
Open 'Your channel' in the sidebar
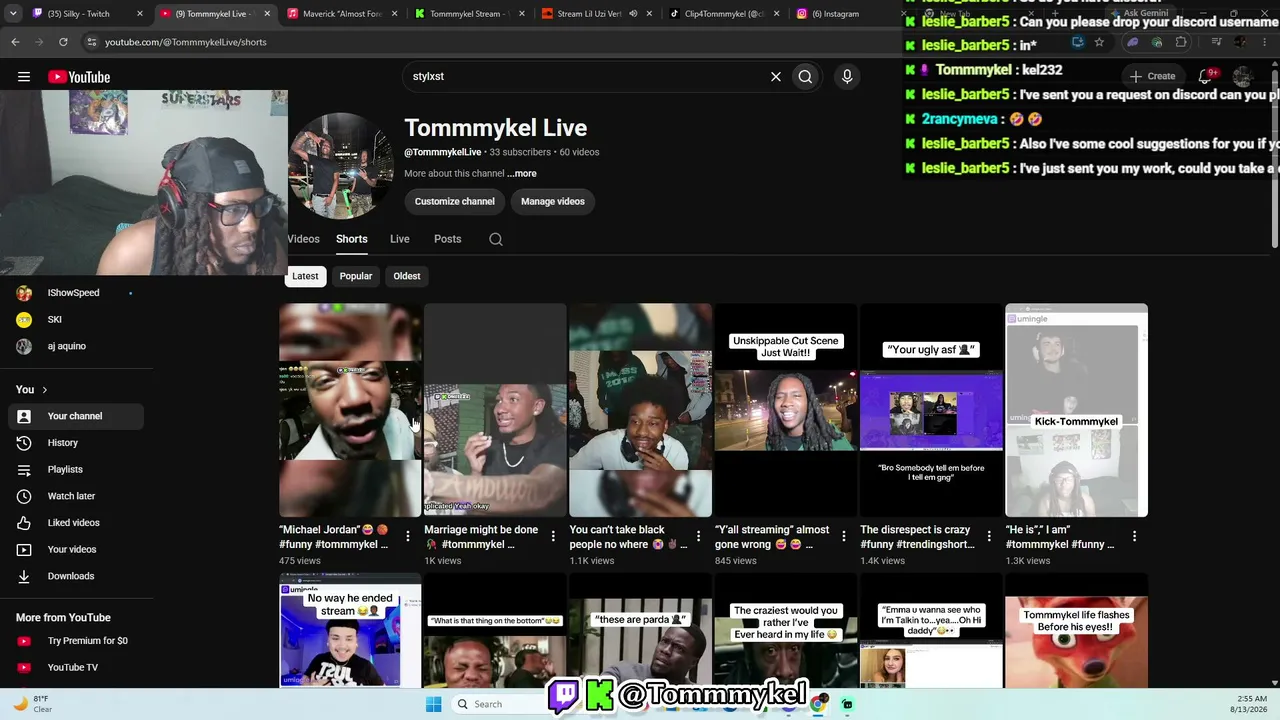coord(76,416)
